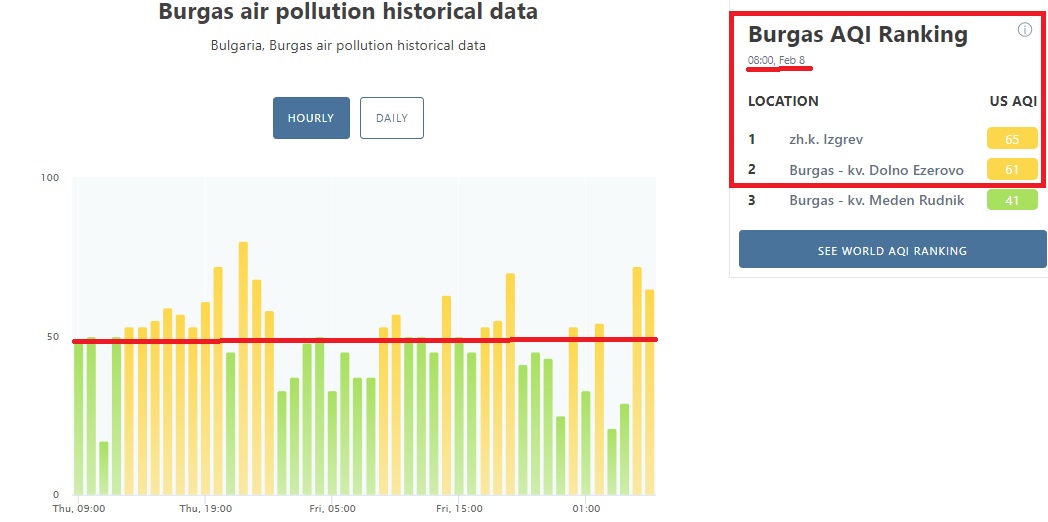Open Burgas - kv. Dolno Ezerovo location
This screenshot has height=522, width=1048.
pos(876,170)
